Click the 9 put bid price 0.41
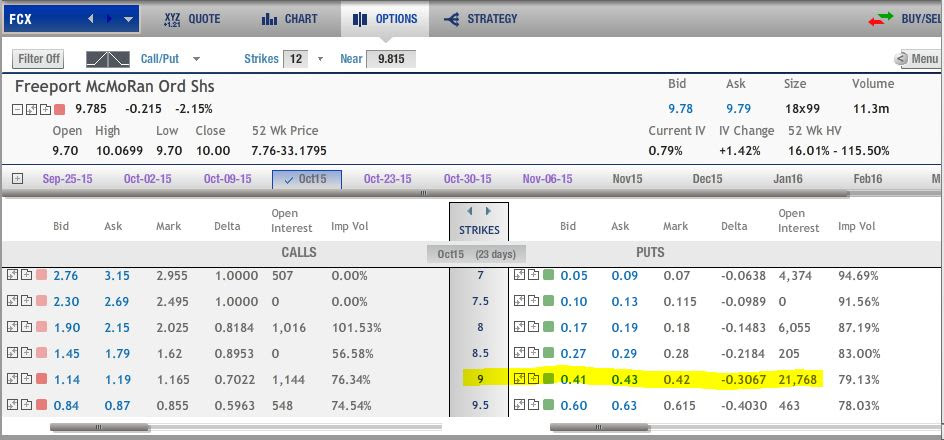 573,379
